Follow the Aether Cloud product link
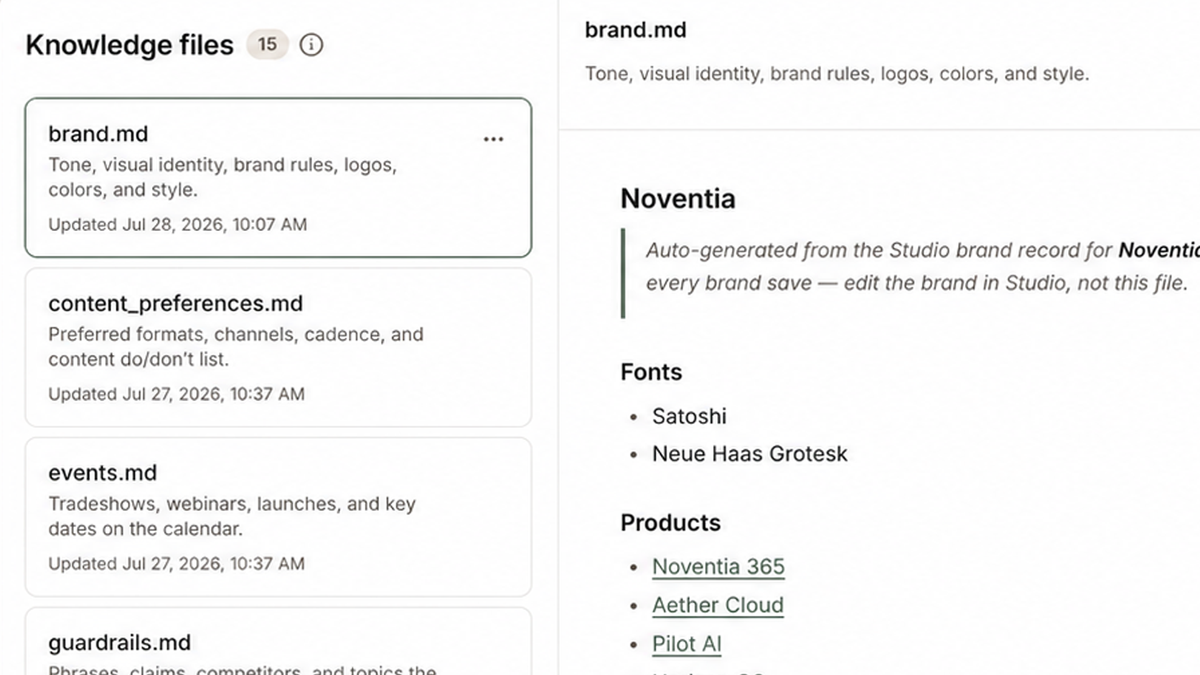 718,606
